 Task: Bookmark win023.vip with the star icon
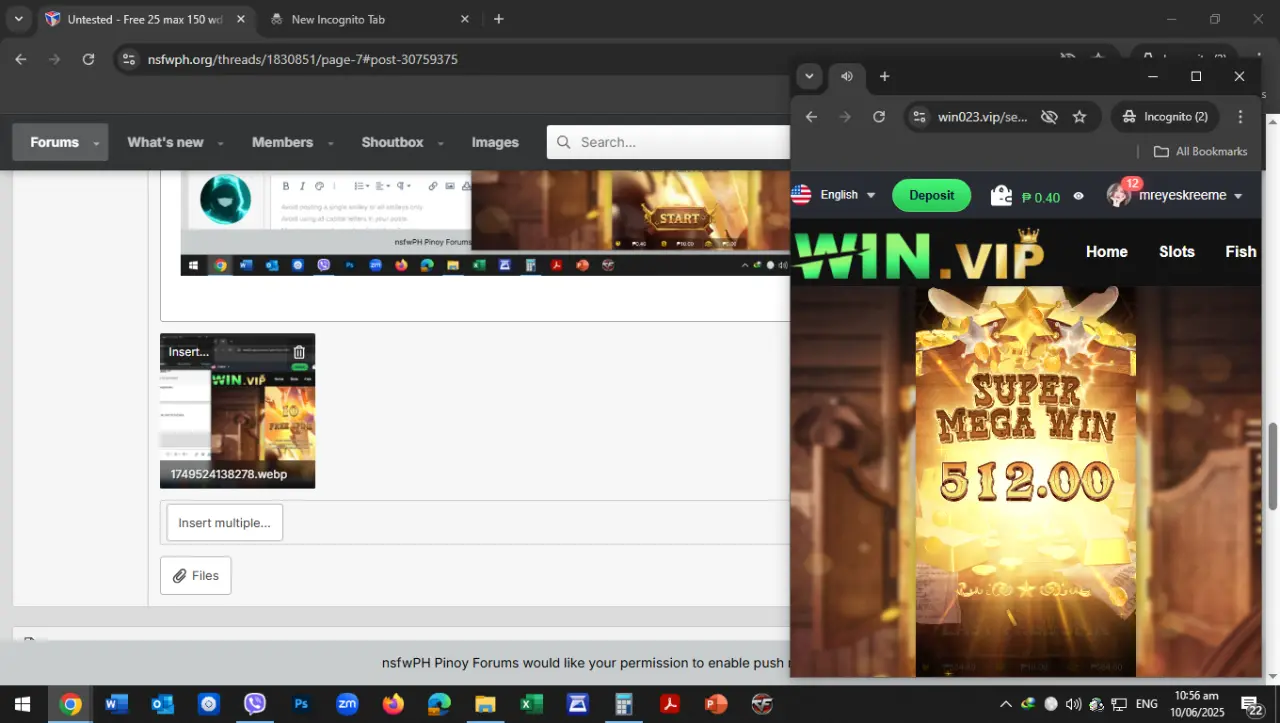1079,117
